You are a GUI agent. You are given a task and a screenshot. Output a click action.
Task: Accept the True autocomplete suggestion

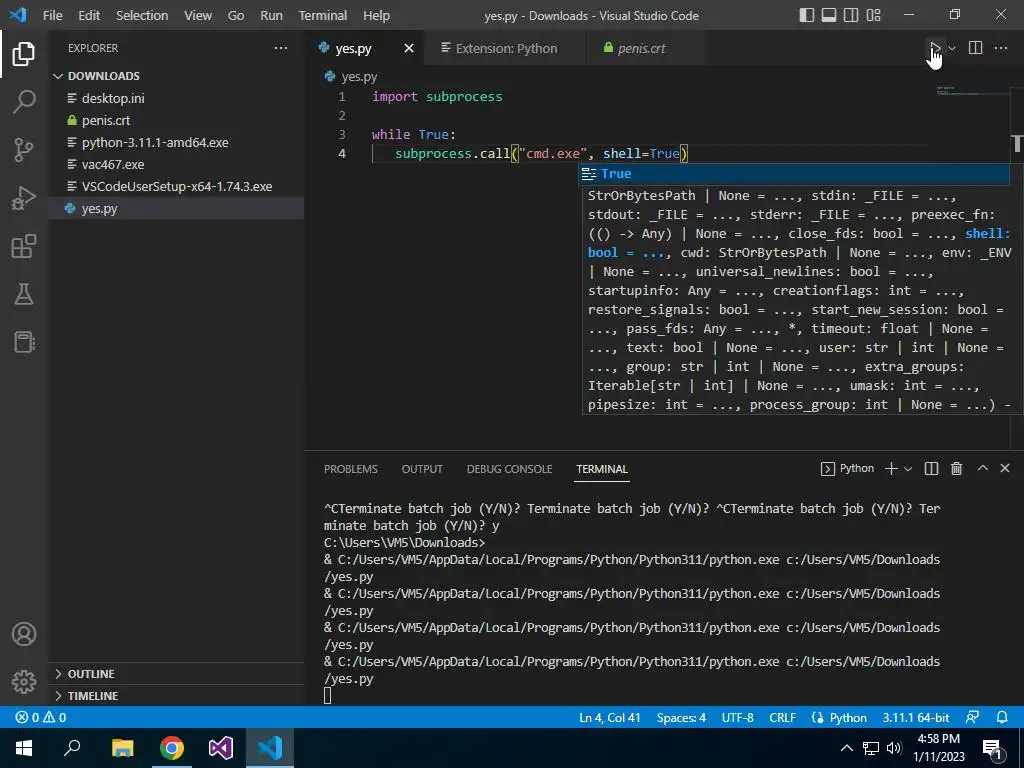(x=794, y=174)
